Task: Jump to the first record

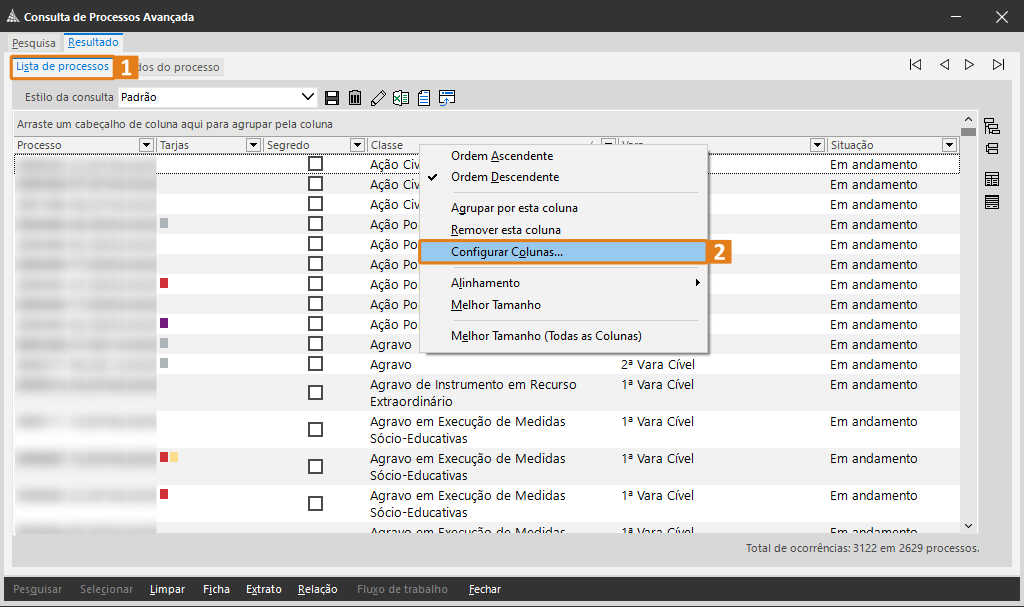Action: click(916, 65)
